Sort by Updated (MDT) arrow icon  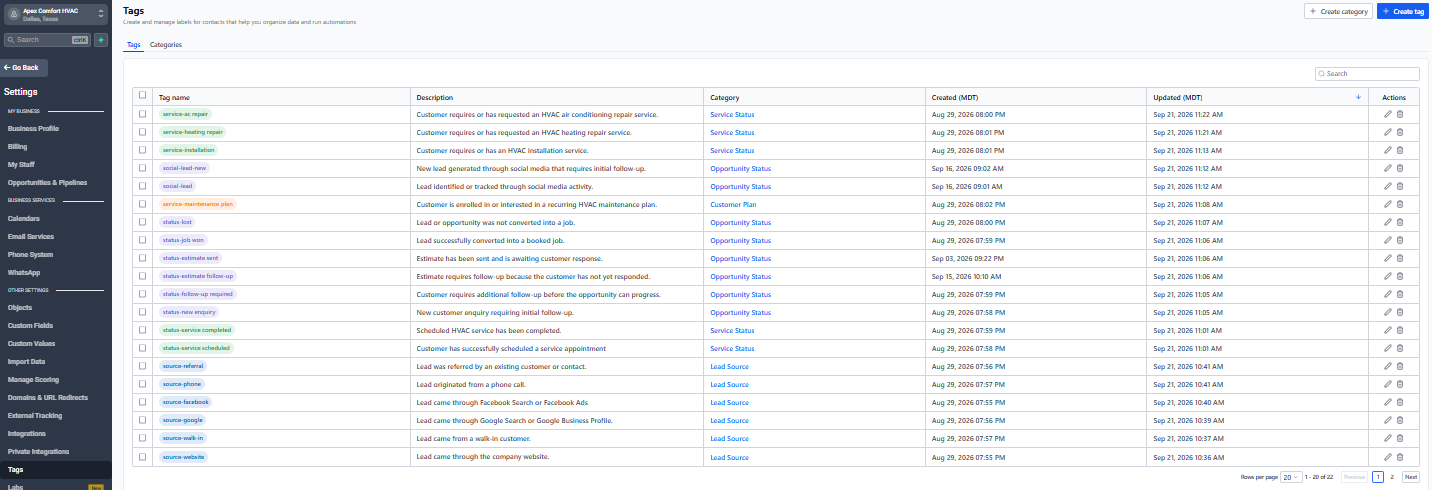point(1358,97)
